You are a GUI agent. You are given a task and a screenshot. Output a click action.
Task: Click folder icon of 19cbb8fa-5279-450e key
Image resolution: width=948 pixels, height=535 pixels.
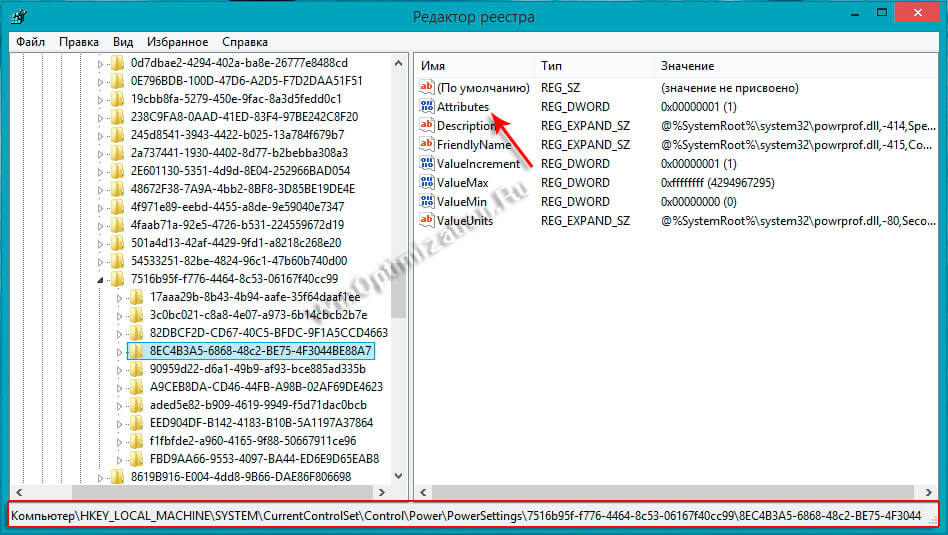point(117,99)
